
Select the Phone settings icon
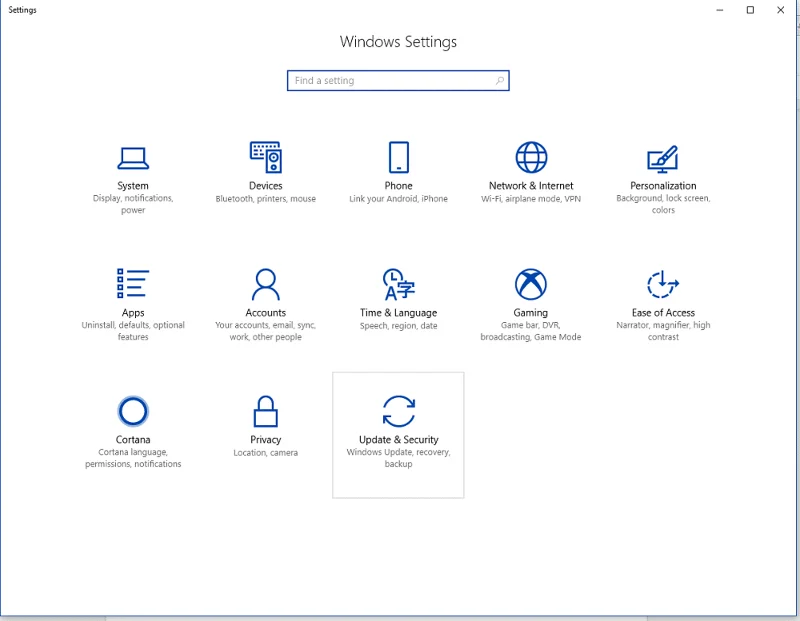(399, 158)
